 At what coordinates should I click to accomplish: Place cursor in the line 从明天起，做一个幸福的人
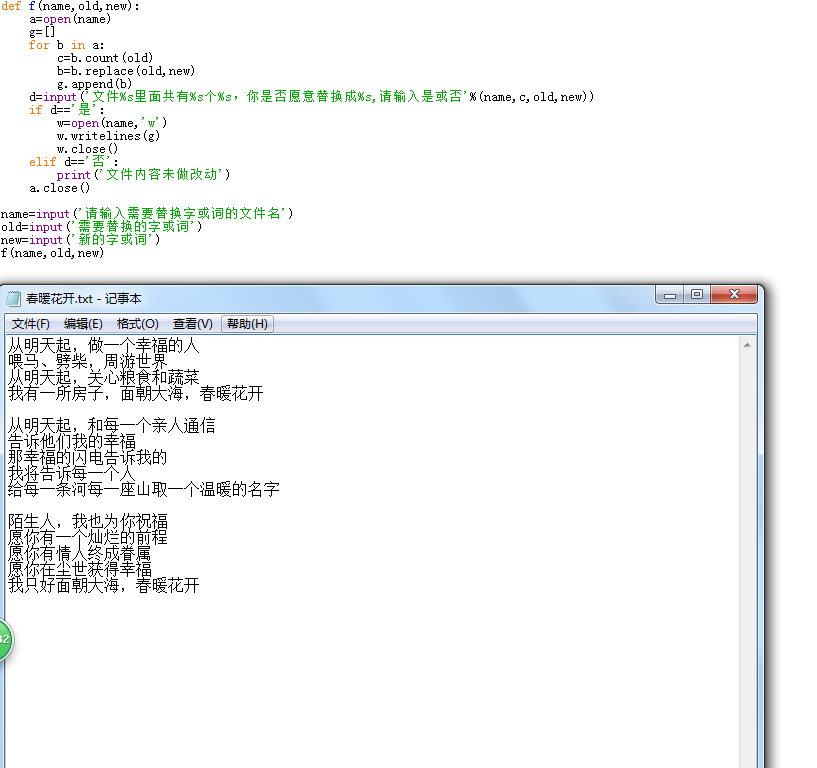(x=100, y=344)
